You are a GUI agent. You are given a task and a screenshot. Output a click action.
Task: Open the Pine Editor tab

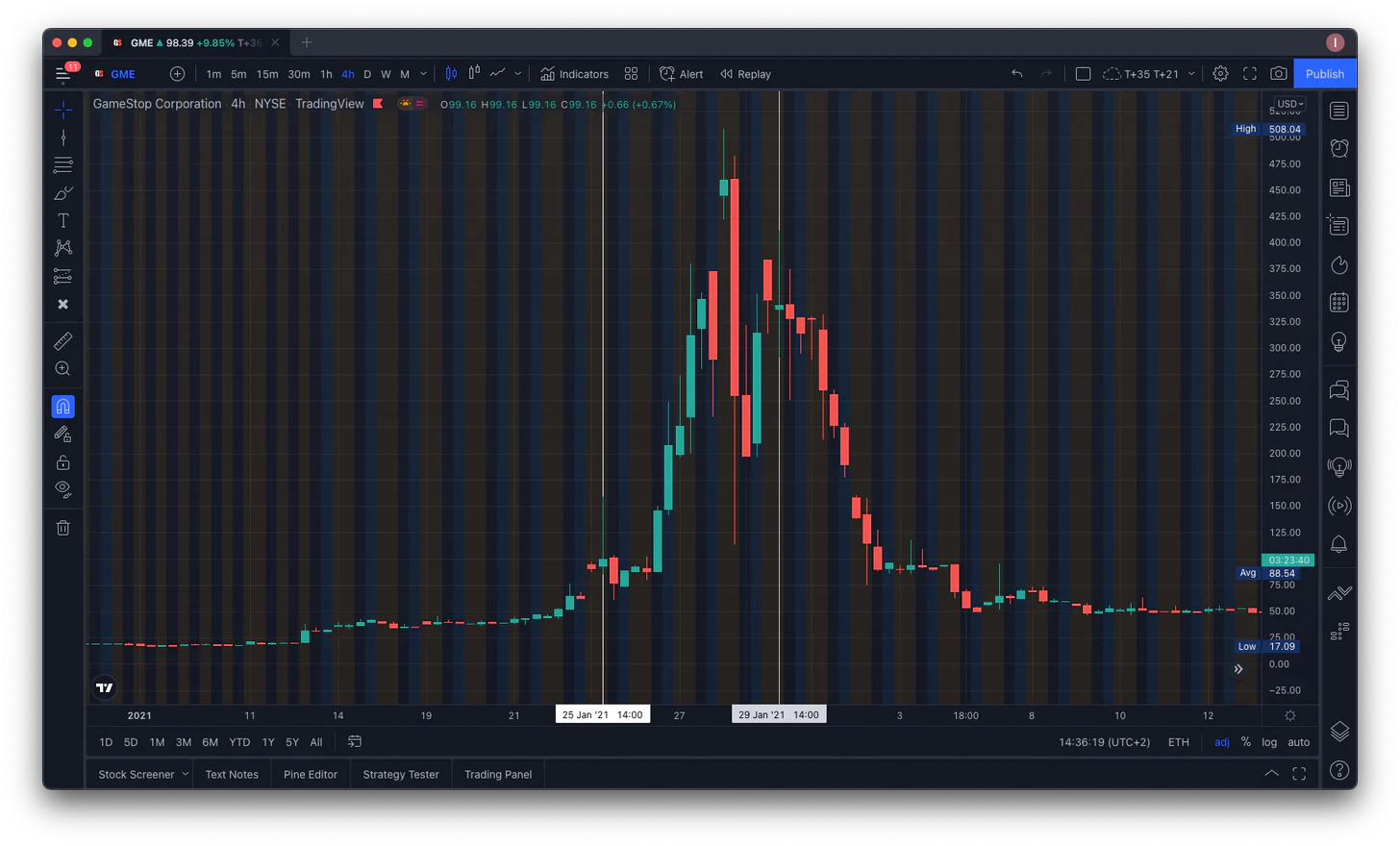pyautogui.click(x=311, y=774)
